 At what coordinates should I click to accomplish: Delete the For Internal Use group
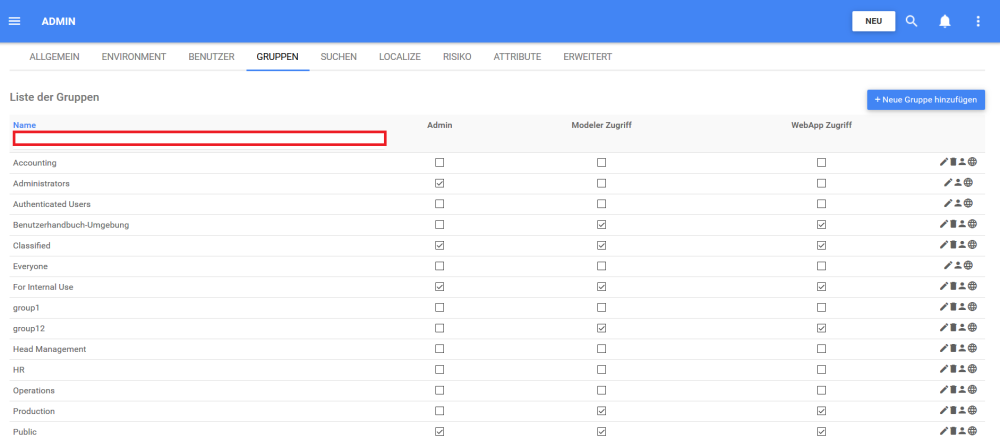pos(953,286)
